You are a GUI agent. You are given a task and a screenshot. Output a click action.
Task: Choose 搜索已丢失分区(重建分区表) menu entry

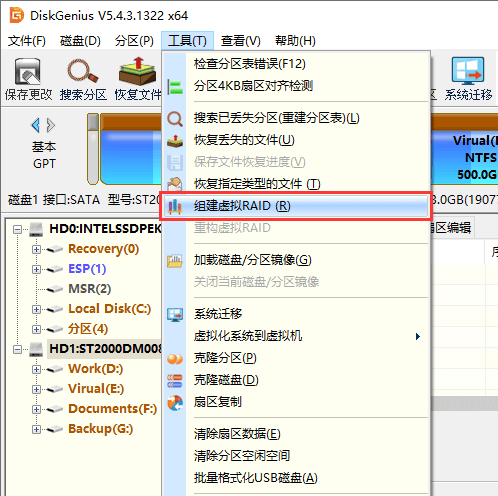[x=295, y=118]
